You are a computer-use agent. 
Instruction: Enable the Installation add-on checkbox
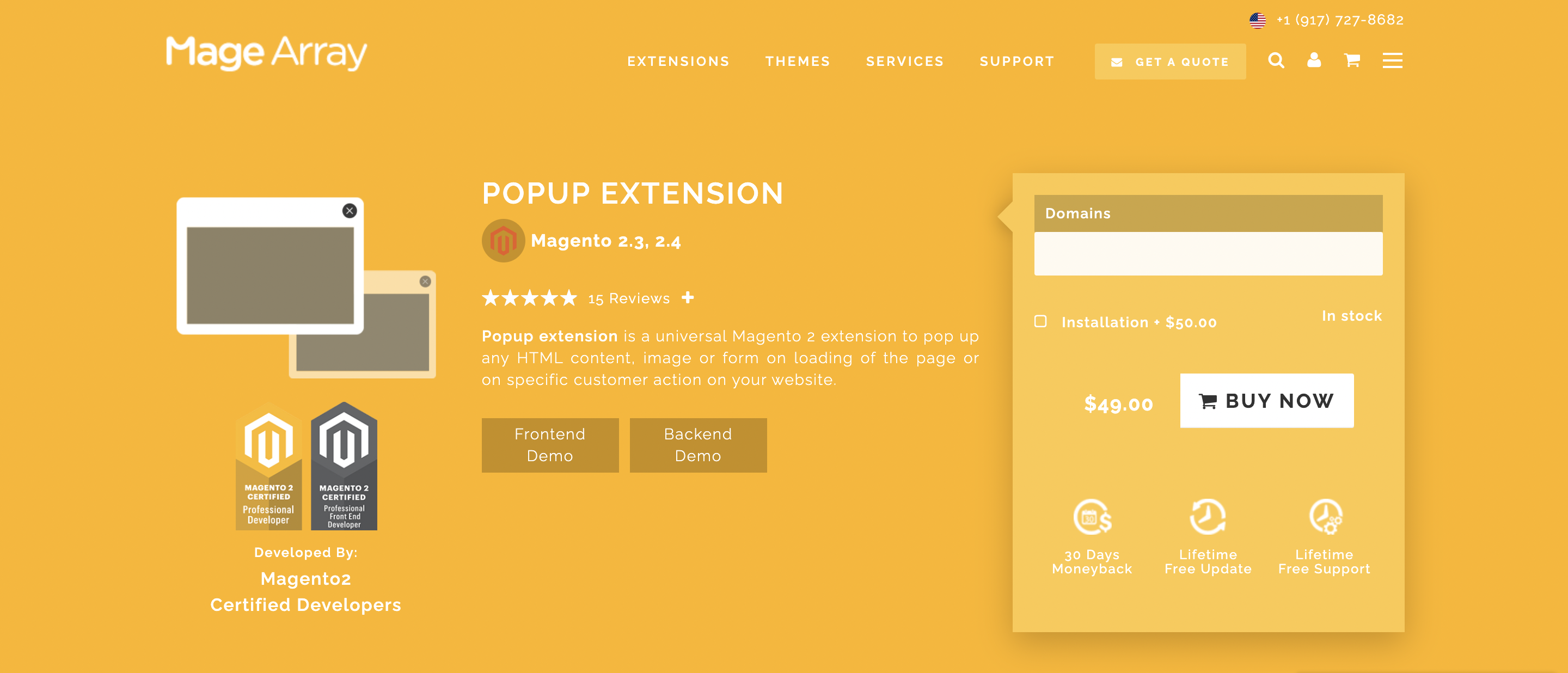[x=1040, y=321]
